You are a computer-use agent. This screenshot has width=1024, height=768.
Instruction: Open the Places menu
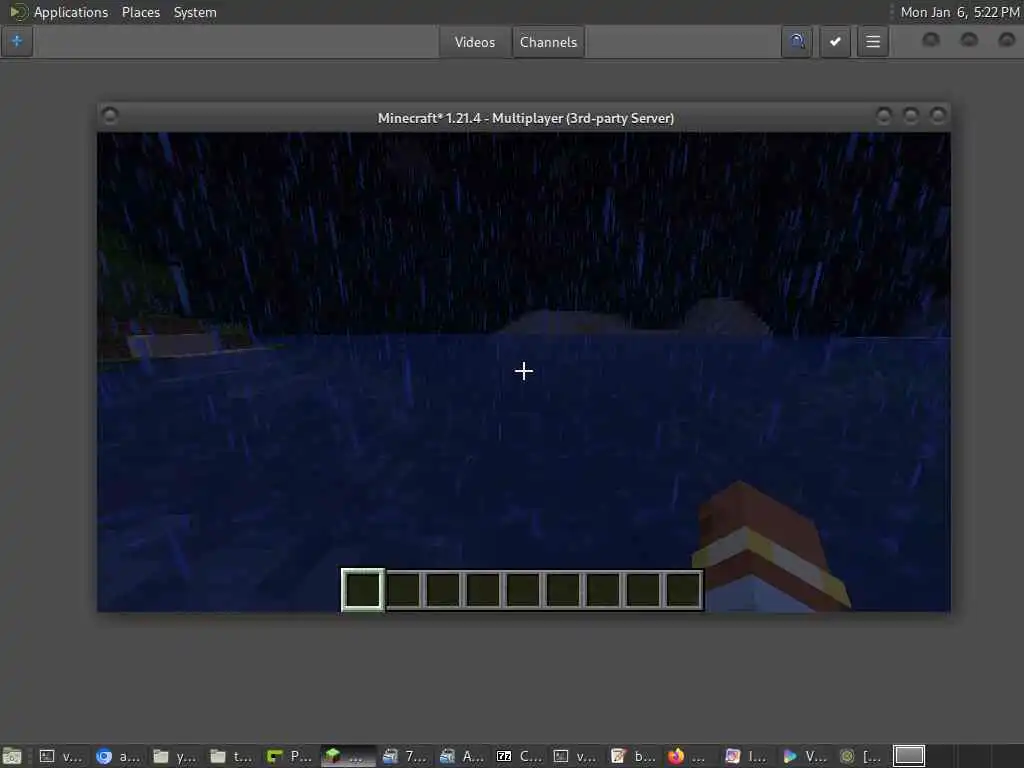click(x=140, y=12)
